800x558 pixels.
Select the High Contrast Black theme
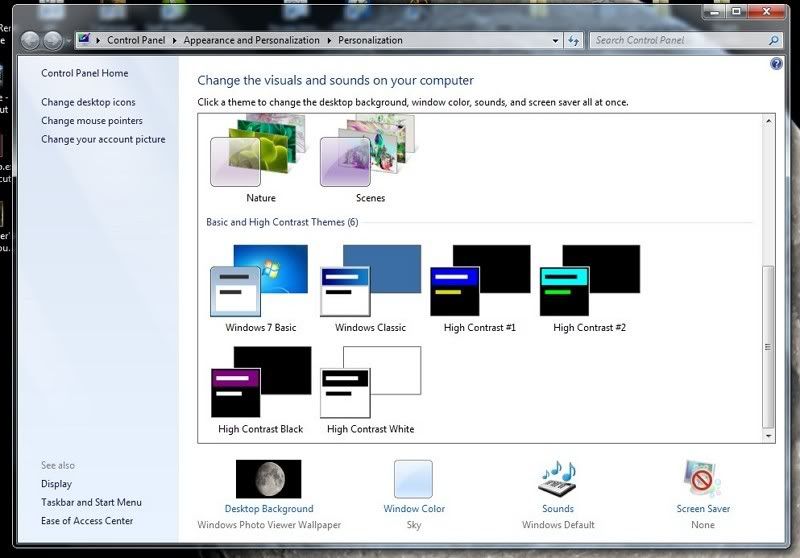(x=261, y=382)
